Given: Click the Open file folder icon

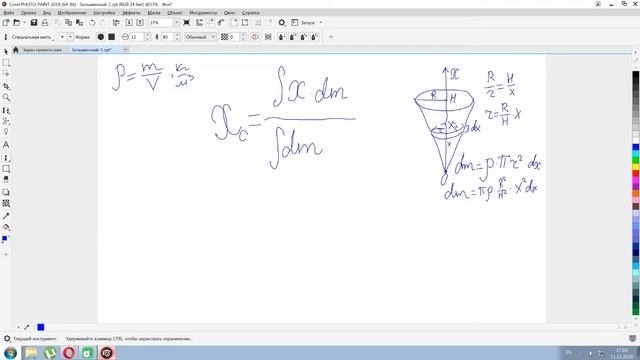Looking at the screenshot, I should (17, 23).
